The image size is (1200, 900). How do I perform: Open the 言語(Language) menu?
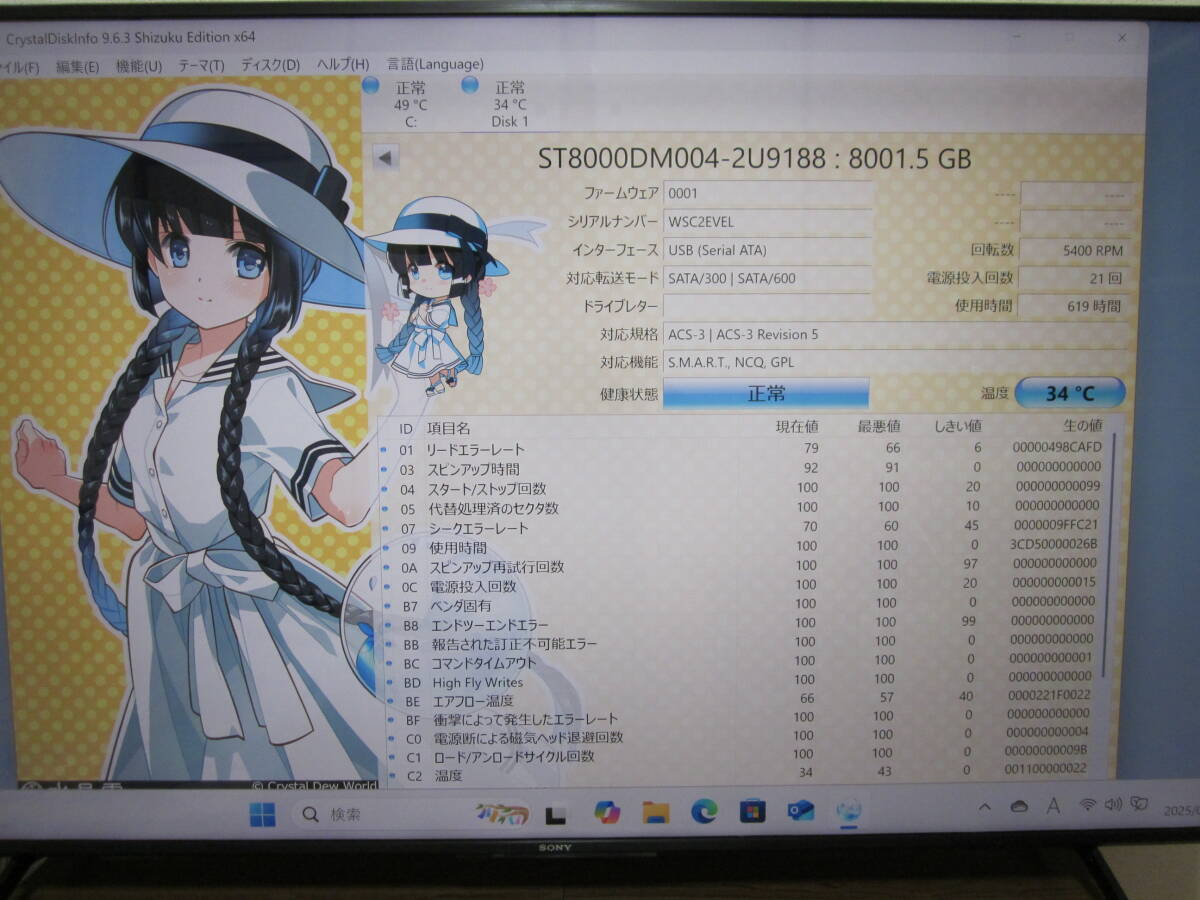(x=435, y=64)
